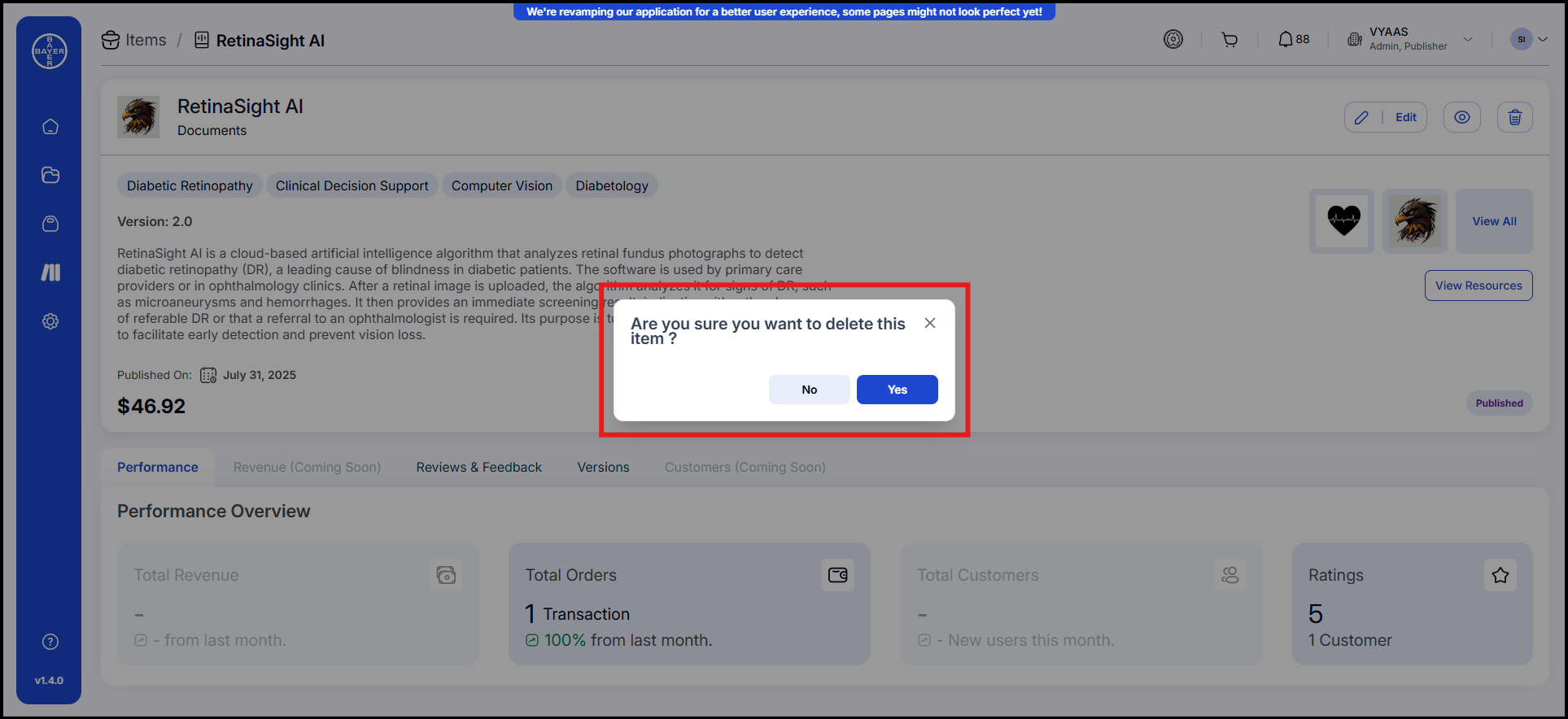Viewport: 1568px width, 719px height.
Task: Go to Items breadcrumb link
Action: click(x=146, y=40)
